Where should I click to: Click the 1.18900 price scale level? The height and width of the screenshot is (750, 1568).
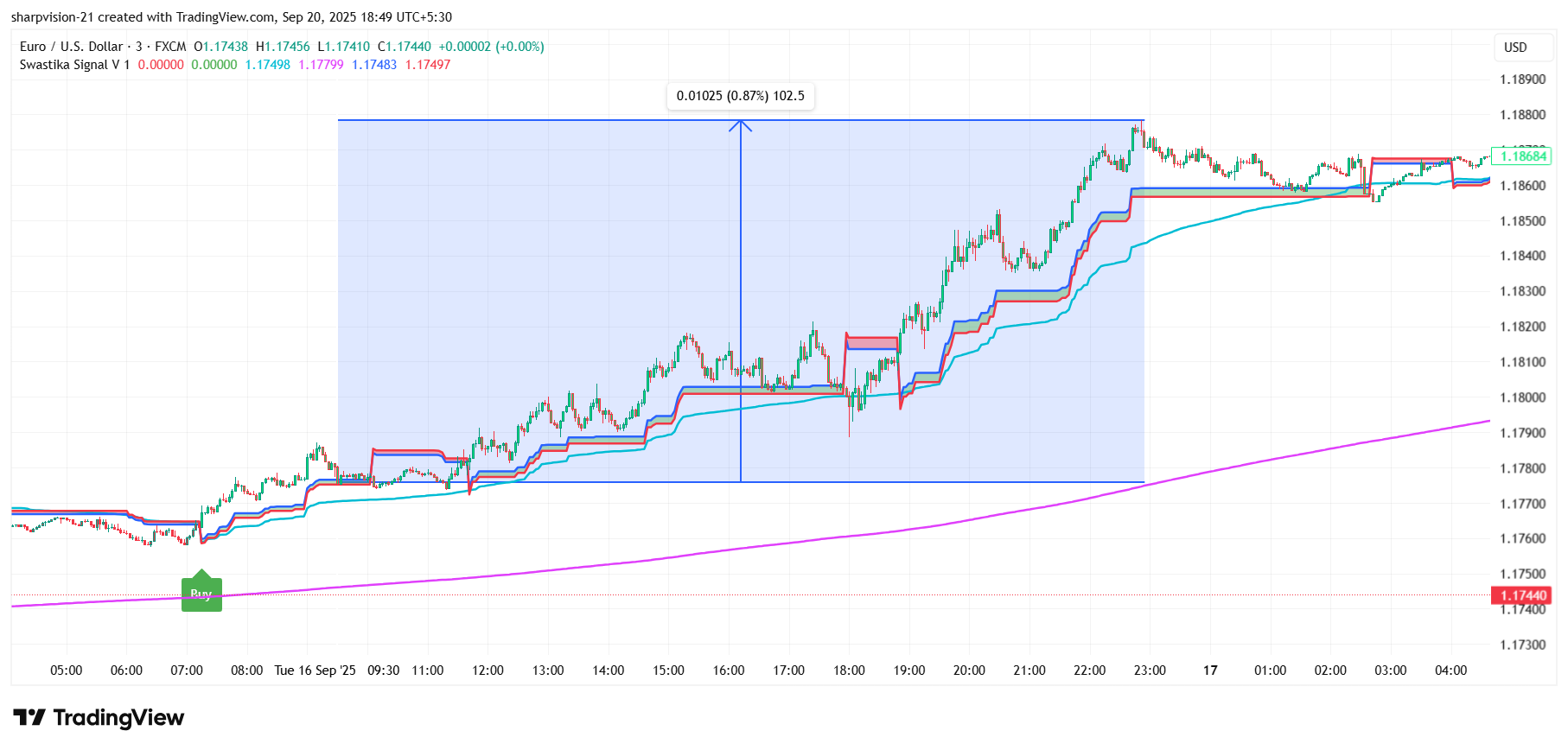1522,79
